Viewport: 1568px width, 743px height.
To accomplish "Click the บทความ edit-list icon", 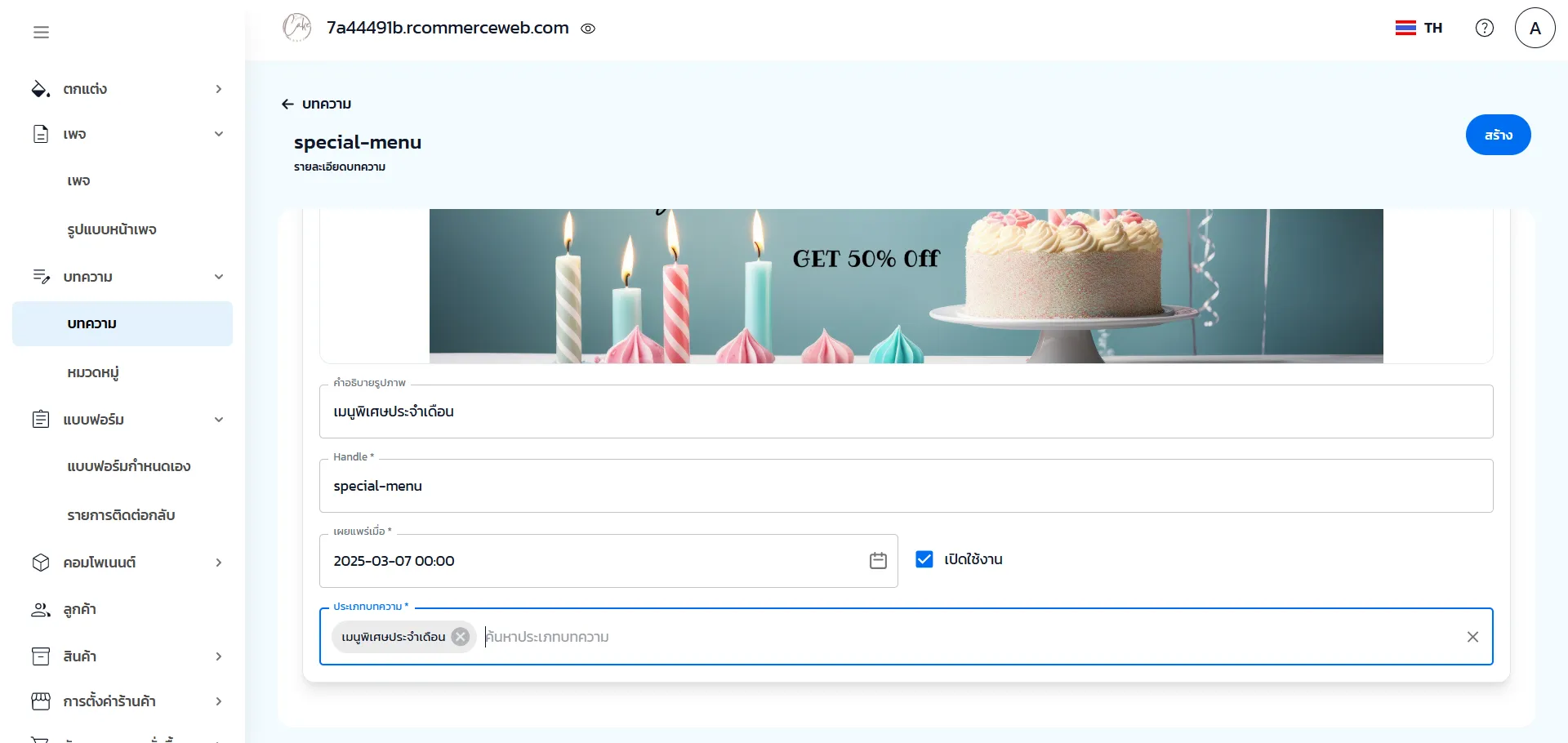I will click(x=41, y=277).
